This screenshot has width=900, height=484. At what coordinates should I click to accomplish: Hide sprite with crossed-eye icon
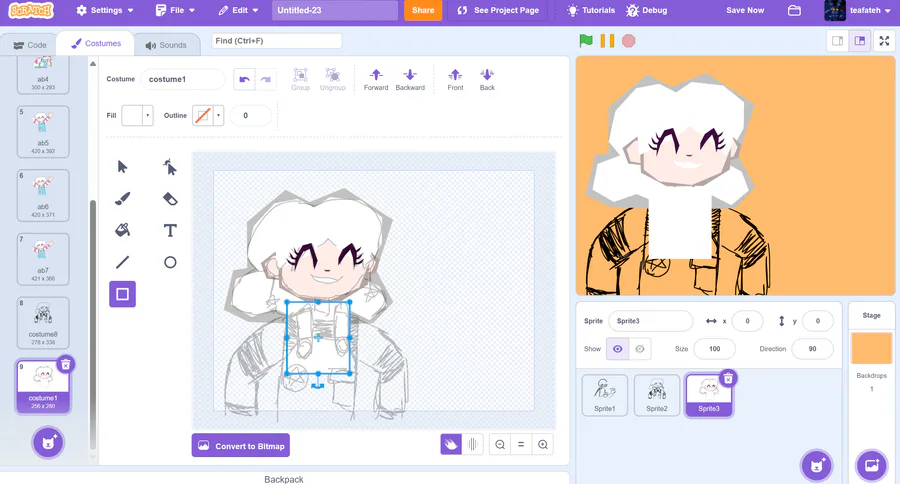(x=639, y=349)
